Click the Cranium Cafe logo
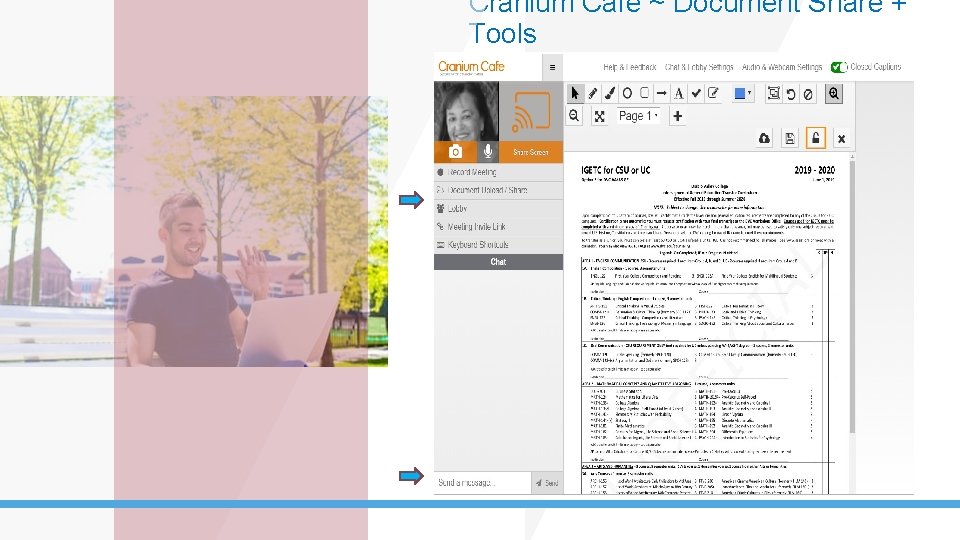 (x=471, y=67)
